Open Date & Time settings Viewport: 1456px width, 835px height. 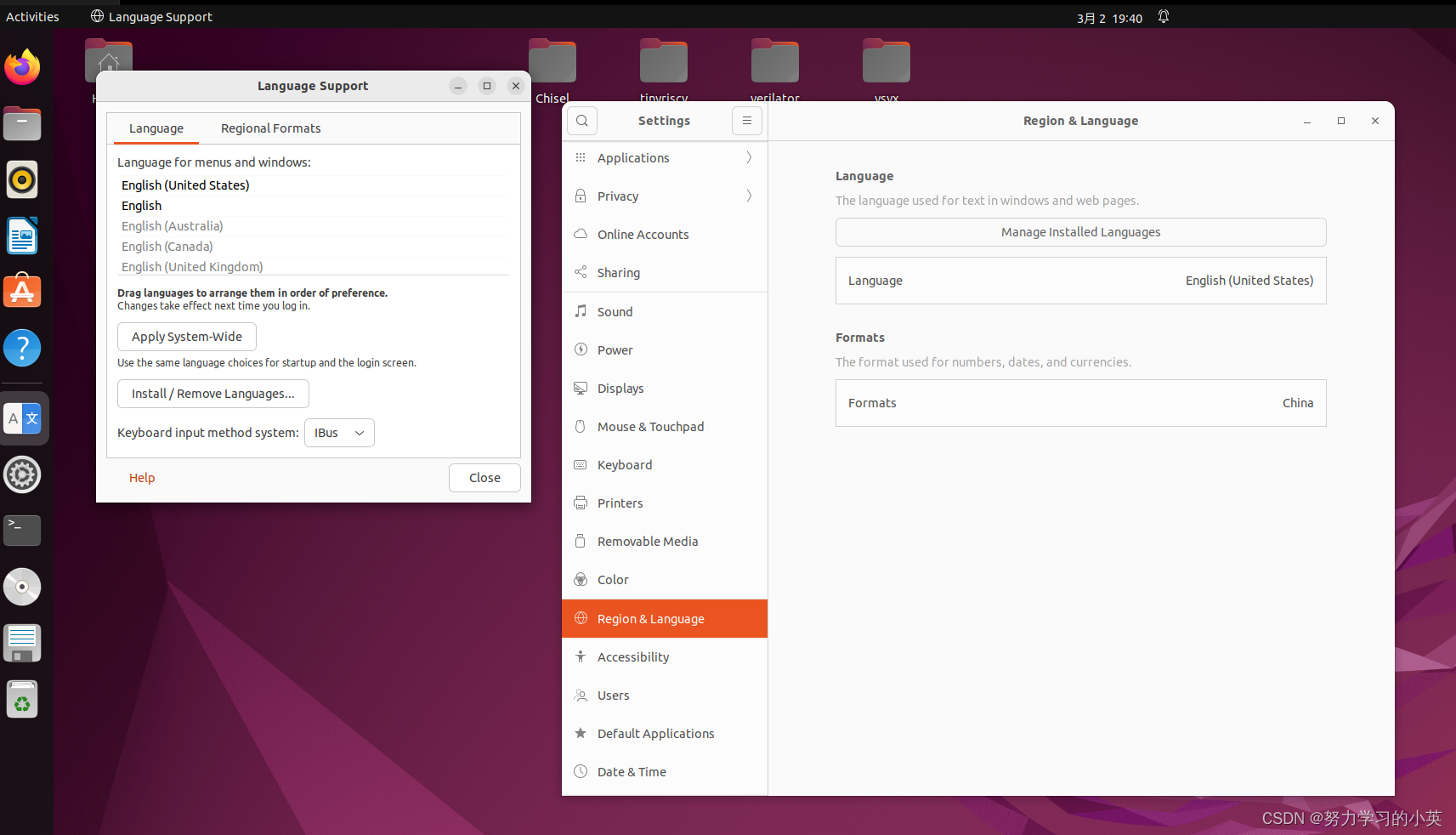coord(632,771)
